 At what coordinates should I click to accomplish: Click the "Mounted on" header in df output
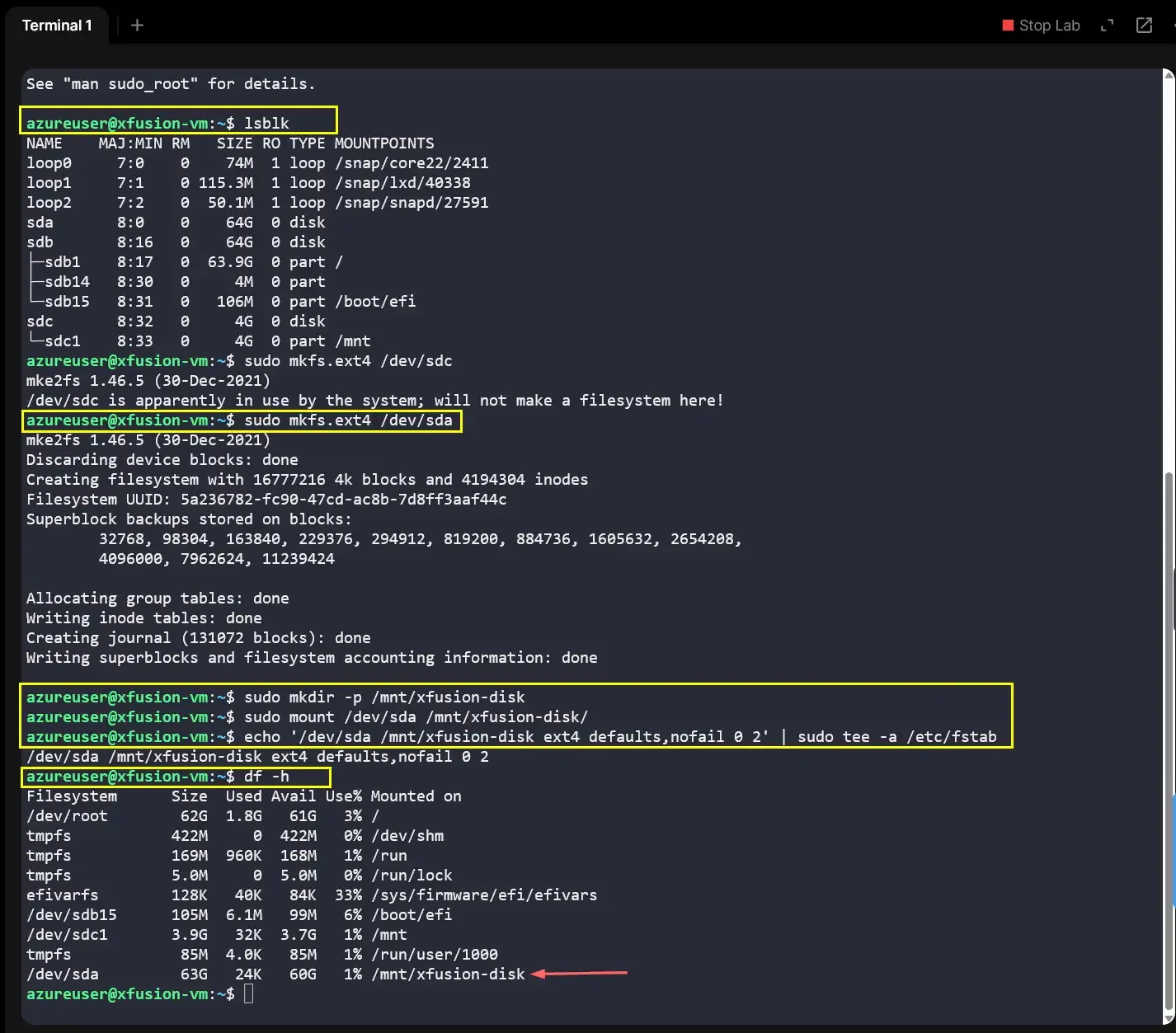point(416,796)
